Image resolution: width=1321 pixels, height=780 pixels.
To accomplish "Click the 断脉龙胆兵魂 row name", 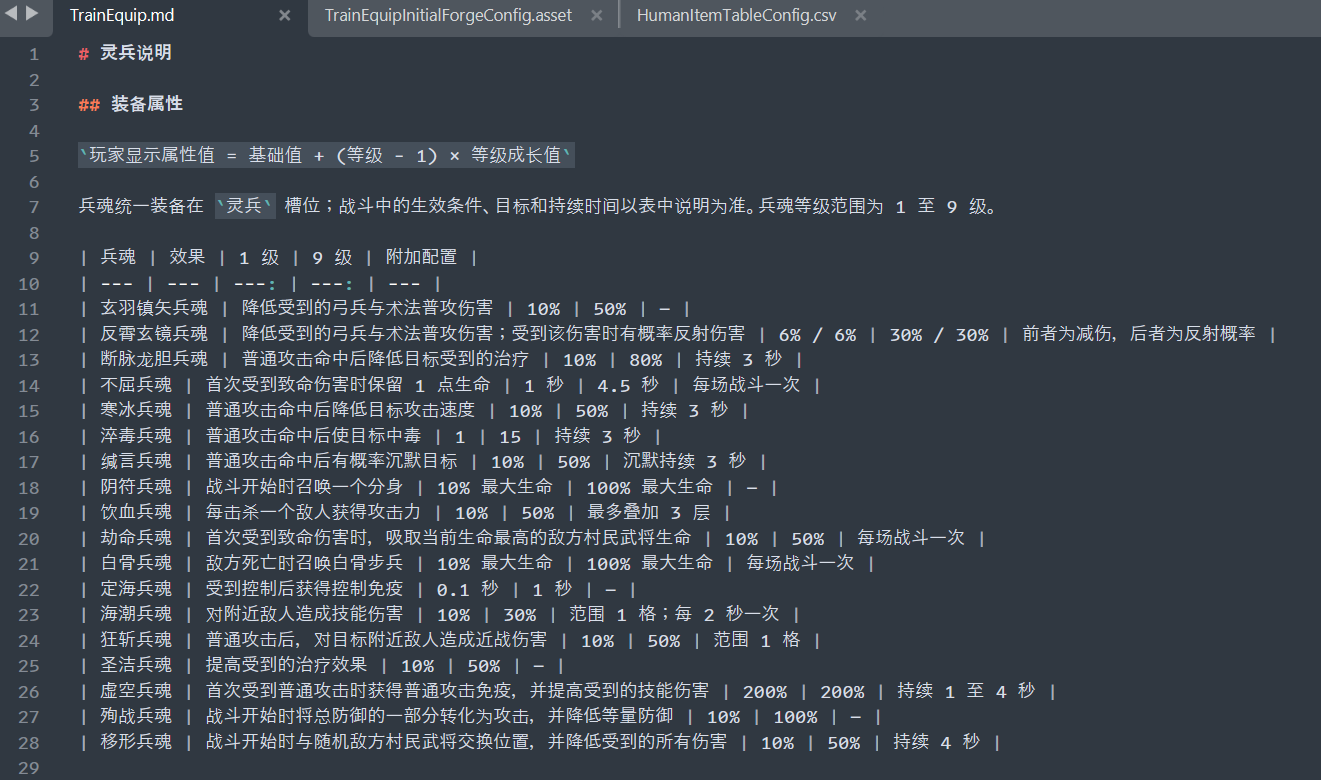I will point(154,360).
